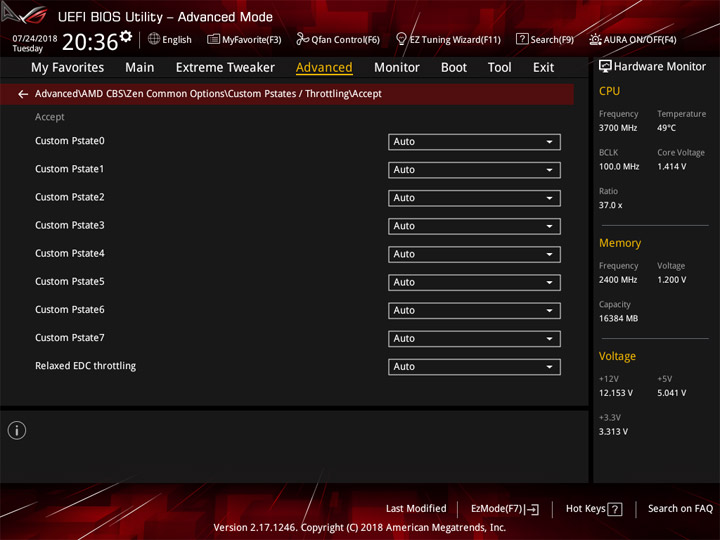Select the Custom Pstate6 label

tap(70, 309)
